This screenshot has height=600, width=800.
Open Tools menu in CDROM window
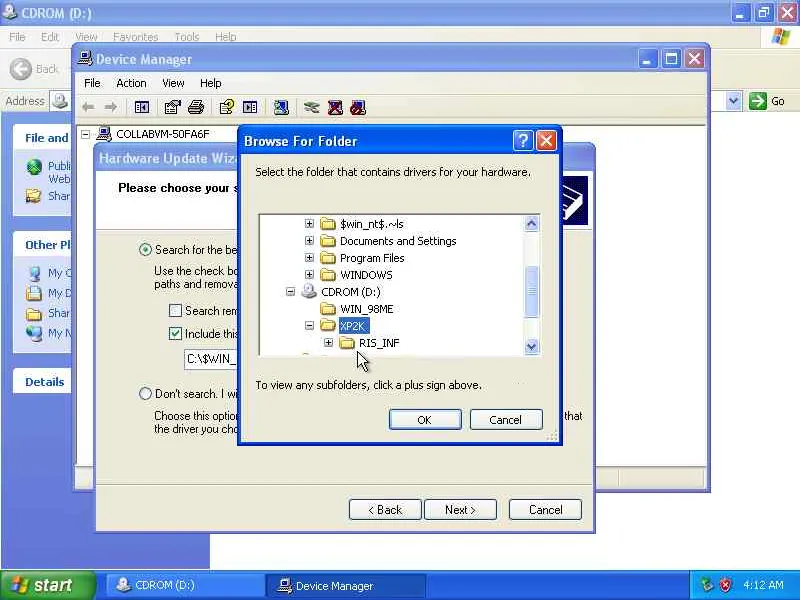click(187, 37)
